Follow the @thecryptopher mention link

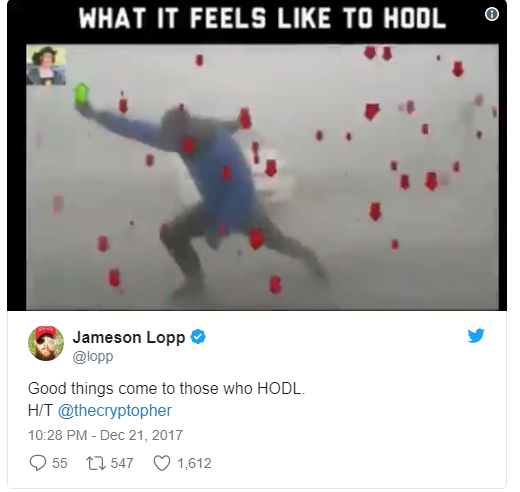[x=115, y=410]
